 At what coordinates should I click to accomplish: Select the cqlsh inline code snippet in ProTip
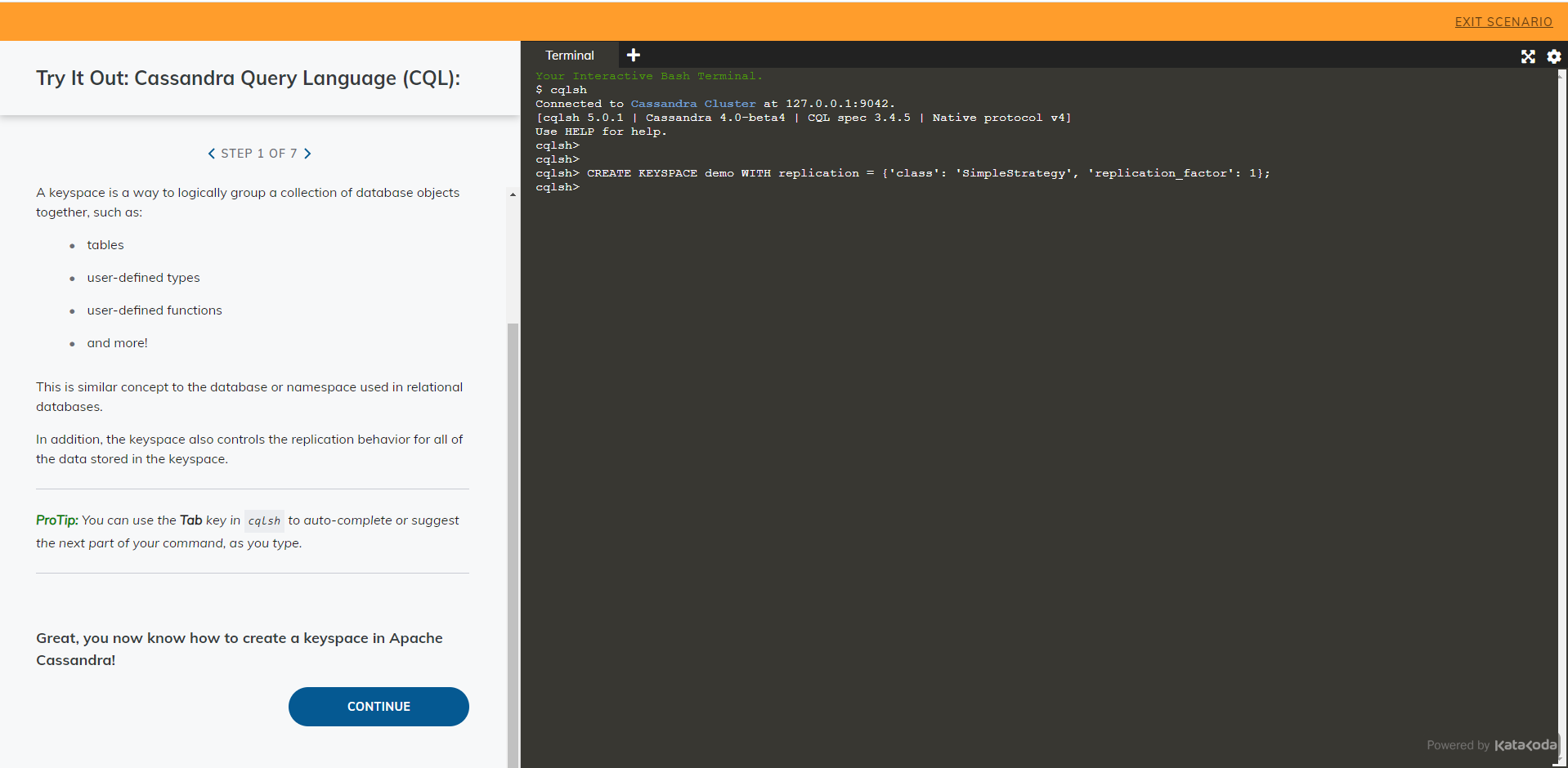point(263,520)
